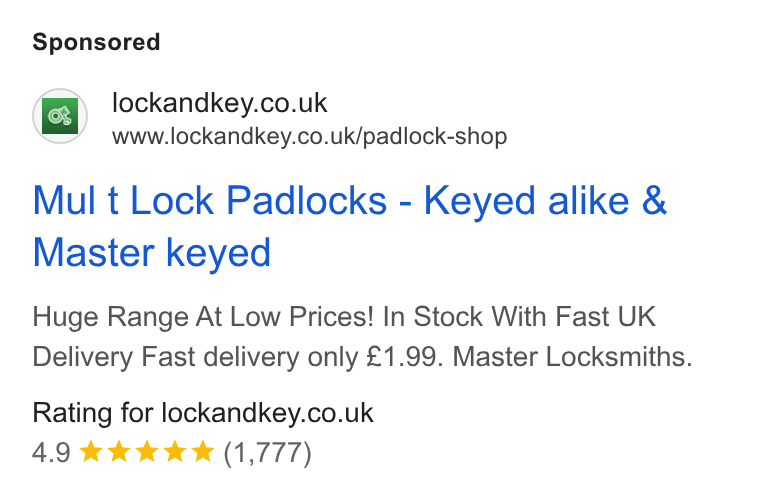Select the fifth gold rating star
This screenshot has height=496, width=760.
pyautogui.click(x=203, y=451)
